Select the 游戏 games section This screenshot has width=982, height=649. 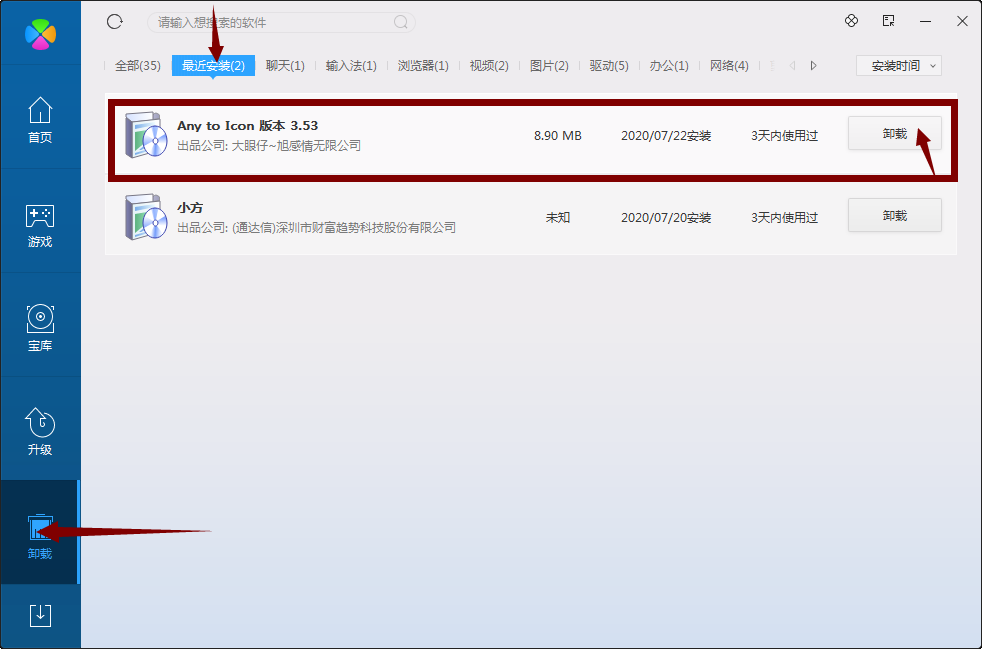point(40,225)
